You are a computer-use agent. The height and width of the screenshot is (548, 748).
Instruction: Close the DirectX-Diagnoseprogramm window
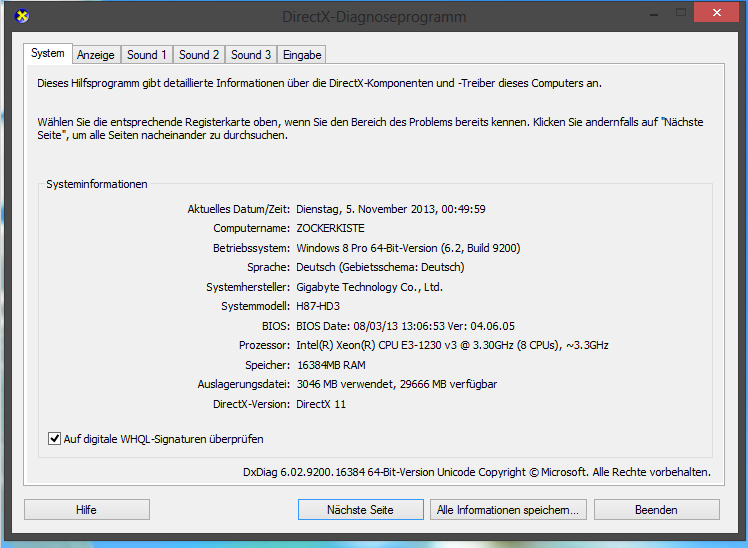pos(717,12)
